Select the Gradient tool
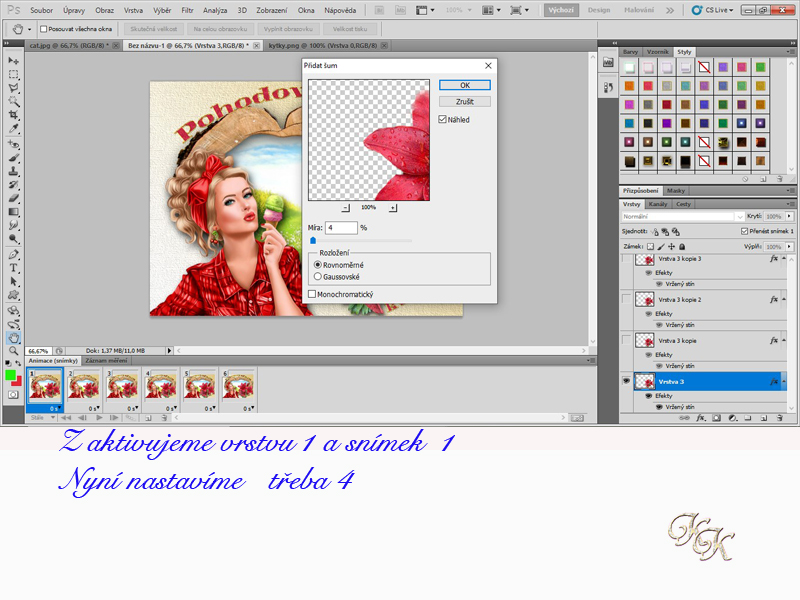Image resolution: width=800 pixels, height=600 pixels. coord(13,211)
